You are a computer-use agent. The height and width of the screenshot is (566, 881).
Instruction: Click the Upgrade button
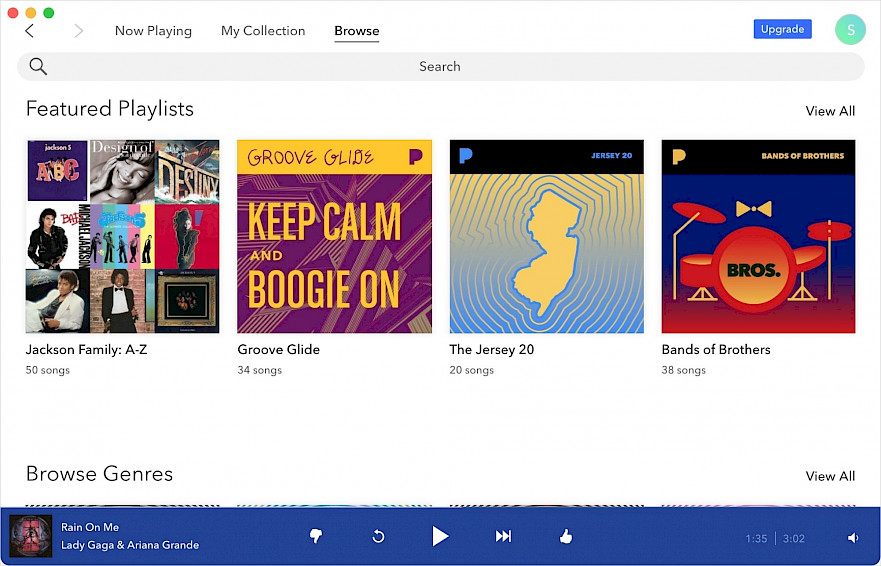coord(783,29)
